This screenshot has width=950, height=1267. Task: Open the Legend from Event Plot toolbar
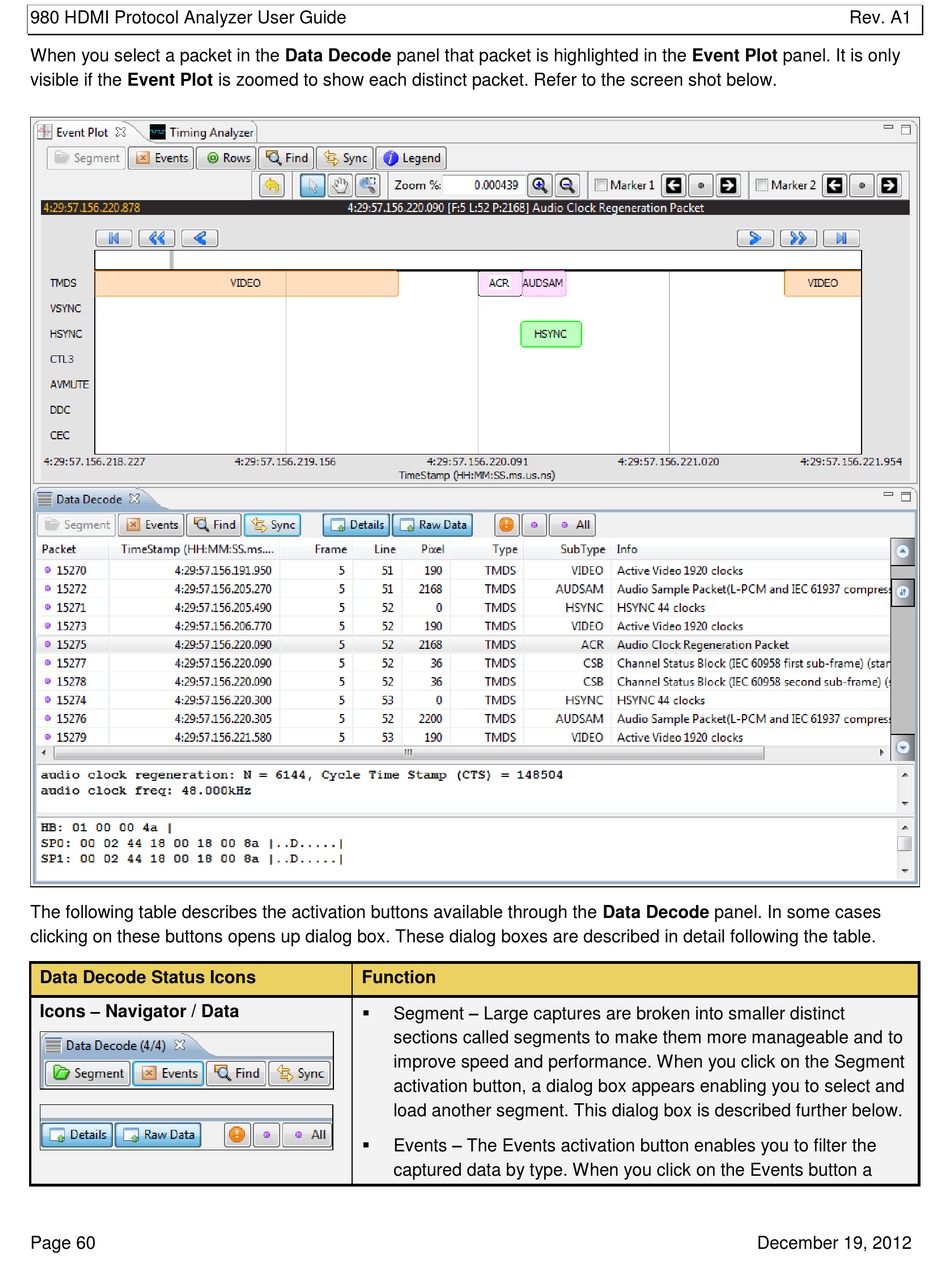click(x=411, y=158)
